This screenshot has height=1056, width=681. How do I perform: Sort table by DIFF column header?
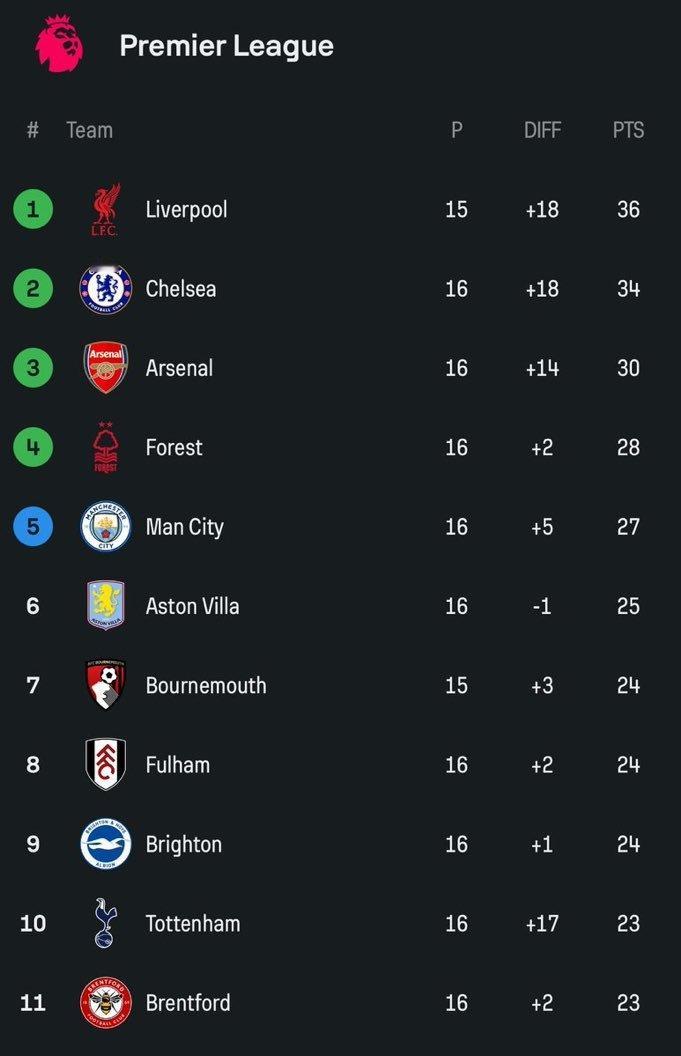coord(542,130)
